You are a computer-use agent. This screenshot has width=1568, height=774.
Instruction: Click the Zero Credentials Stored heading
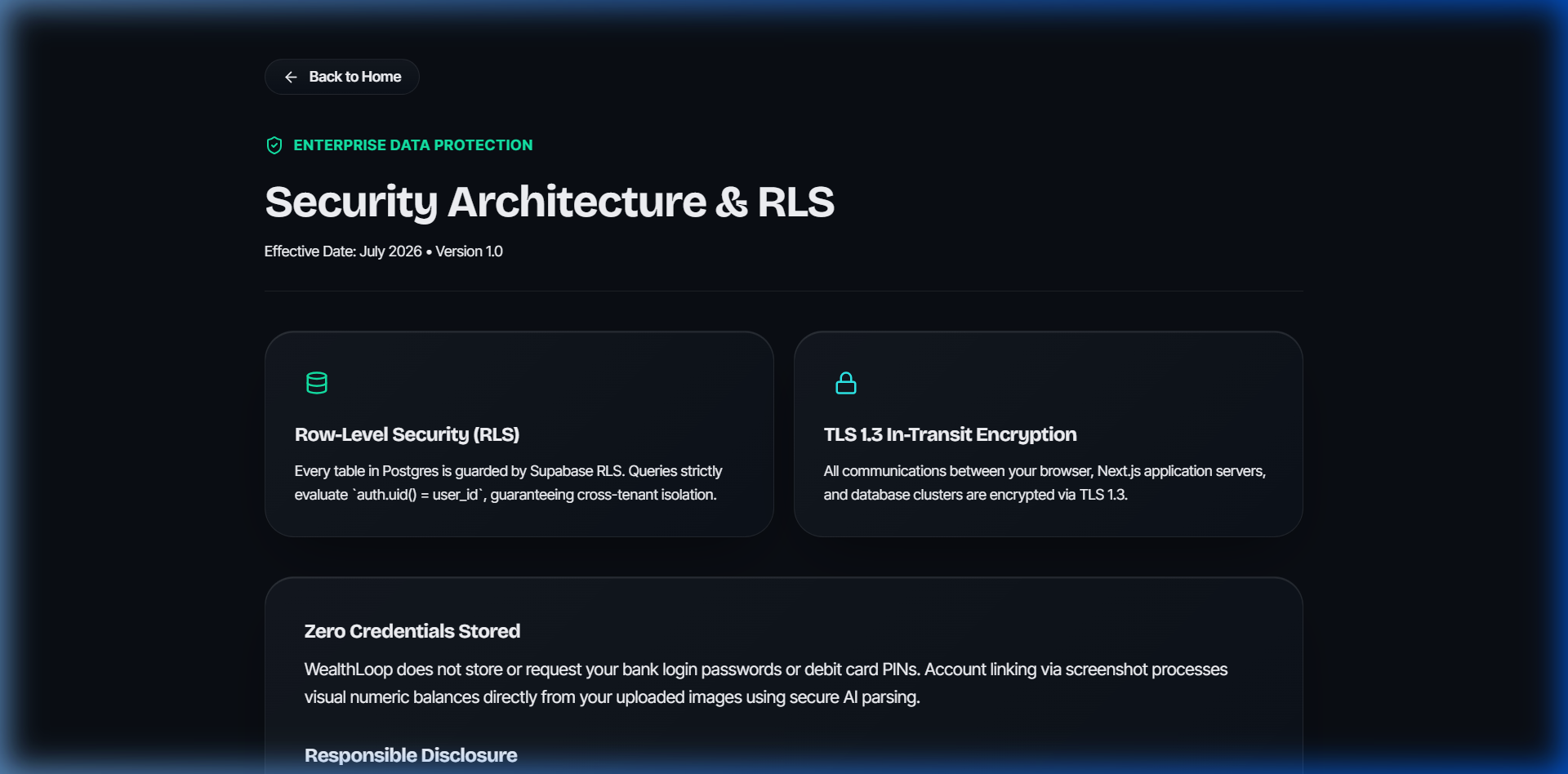click(412, 631)
